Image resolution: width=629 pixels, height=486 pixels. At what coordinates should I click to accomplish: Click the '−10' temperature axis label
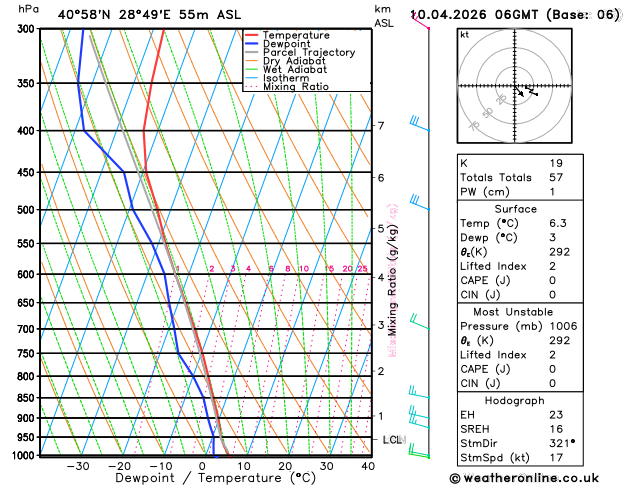(x=160, y=466)
